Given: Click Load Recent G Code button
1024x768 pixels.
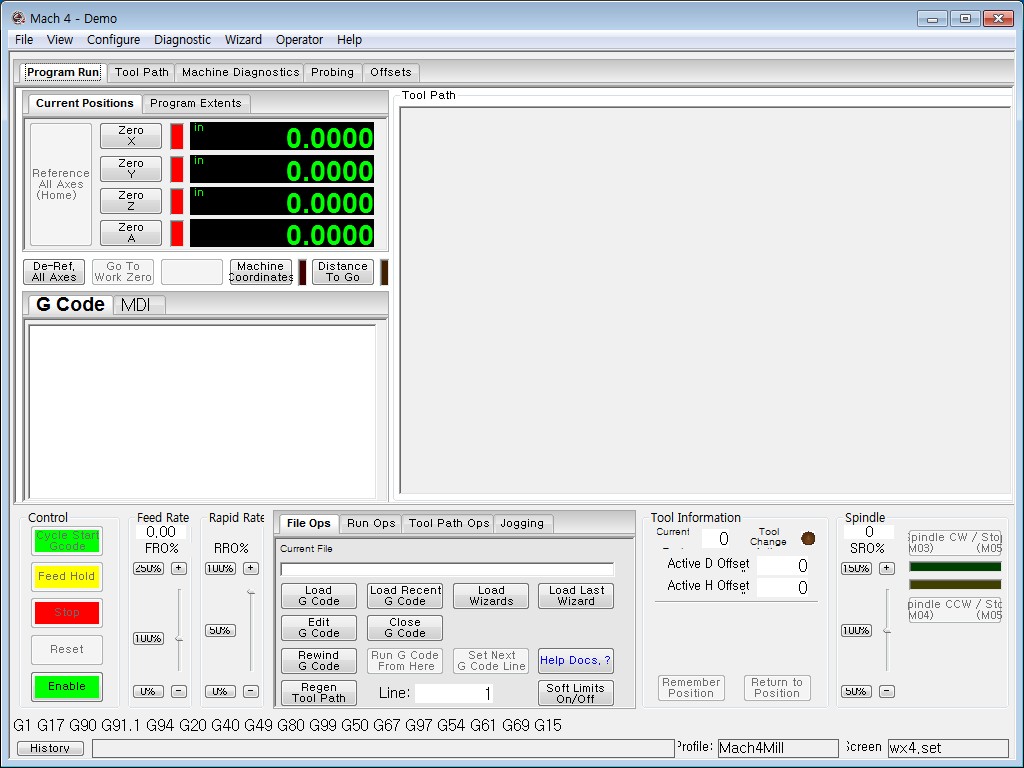Looking at the screenshot, I should click(x=405, y=596).
